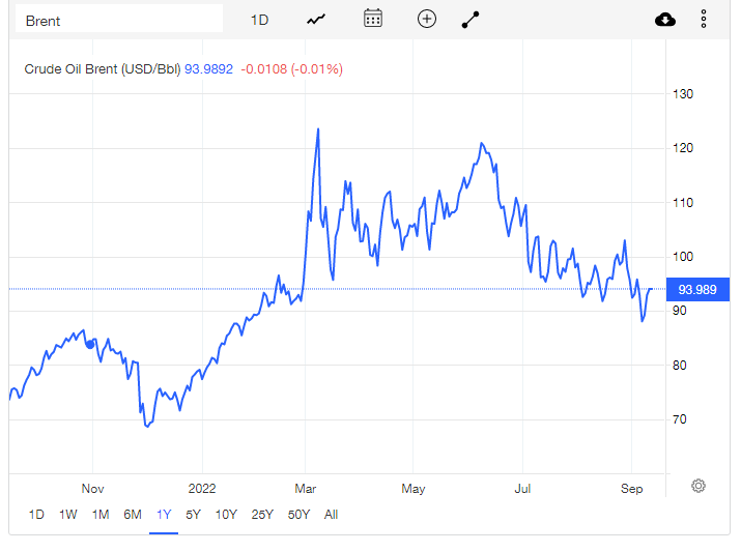Open chart settings gear icon
This screenshot has width=742, height=552.
click(x=698, y=486)
